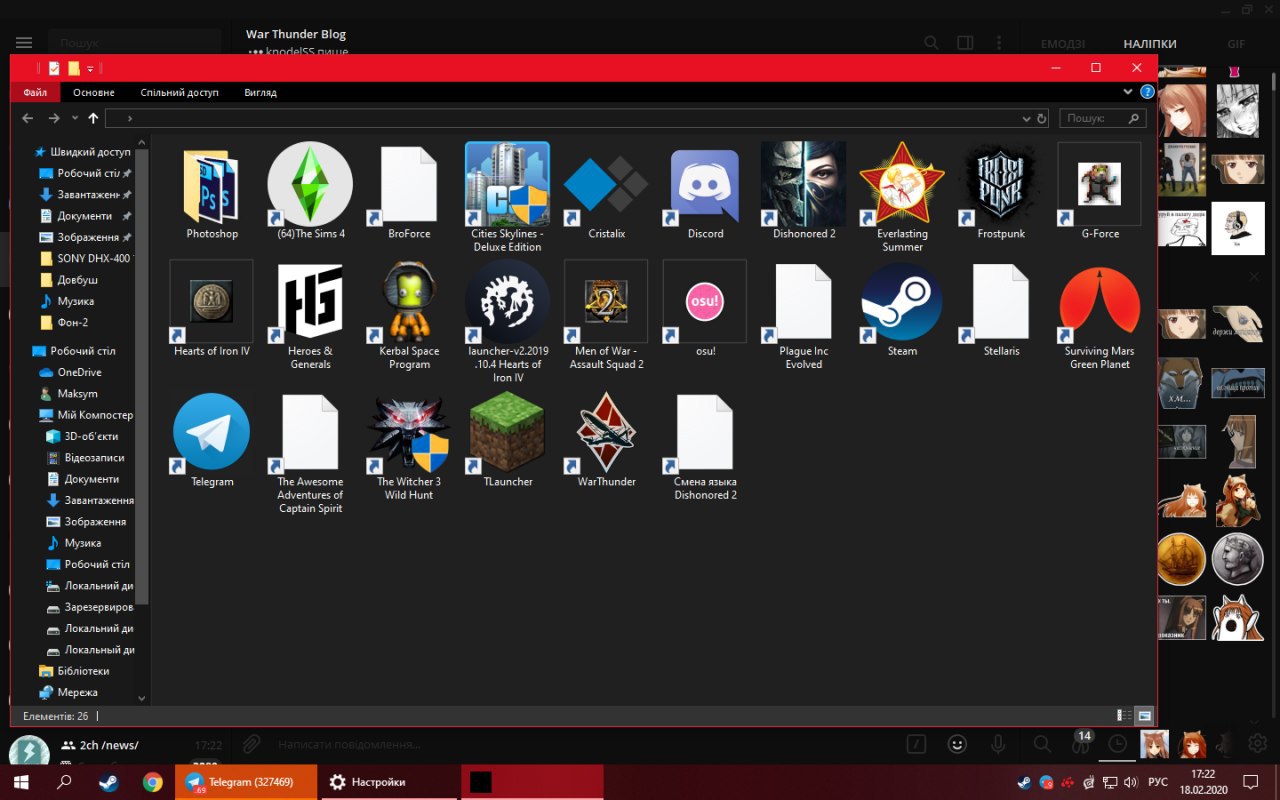Go forward in Explorer navigation
The width and height of the screenshot is (1280, 800).
pos(54,118)
